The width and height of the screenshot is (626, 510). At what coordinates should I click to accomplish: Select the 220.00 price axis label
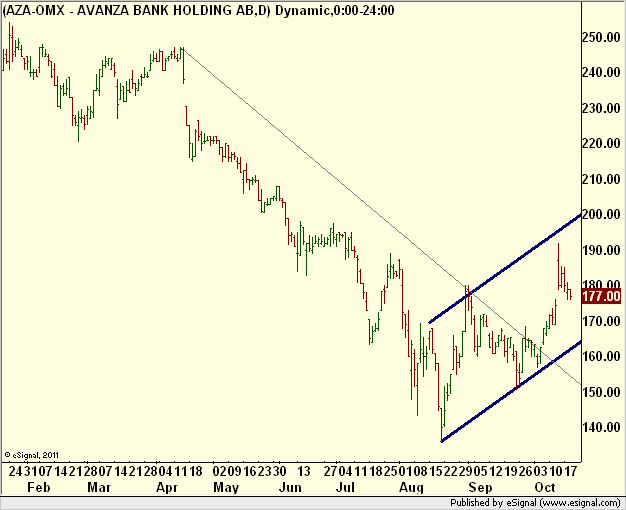(x=601, y=143)
